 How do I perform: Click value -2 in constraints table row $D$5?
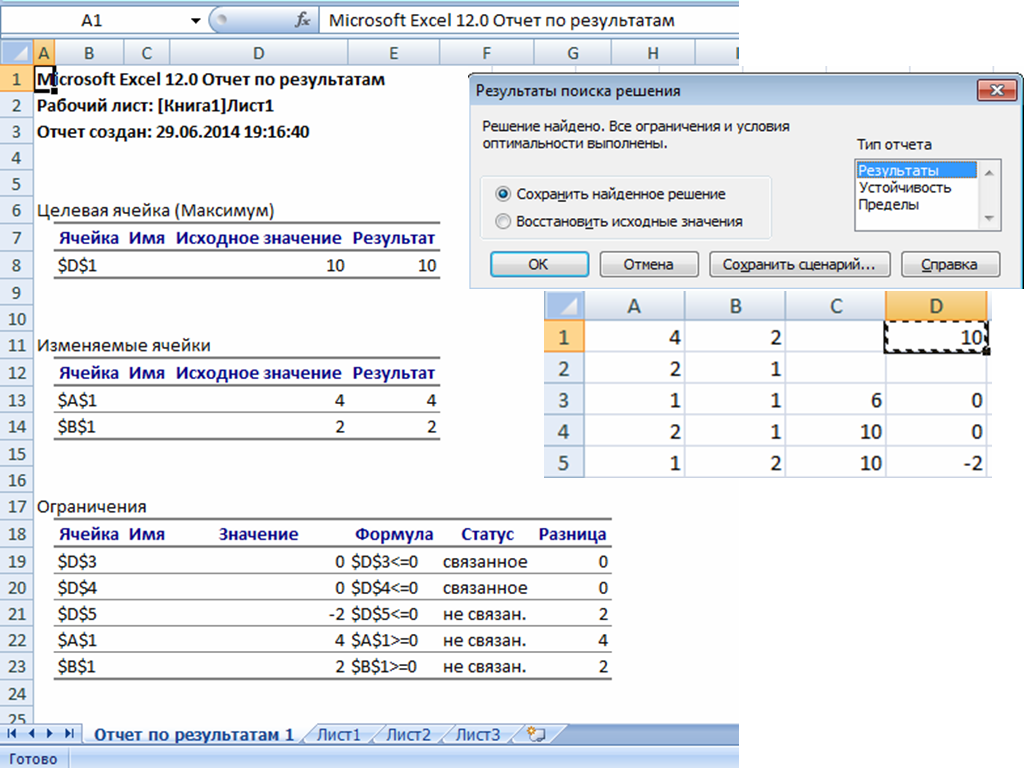[336, 614]
